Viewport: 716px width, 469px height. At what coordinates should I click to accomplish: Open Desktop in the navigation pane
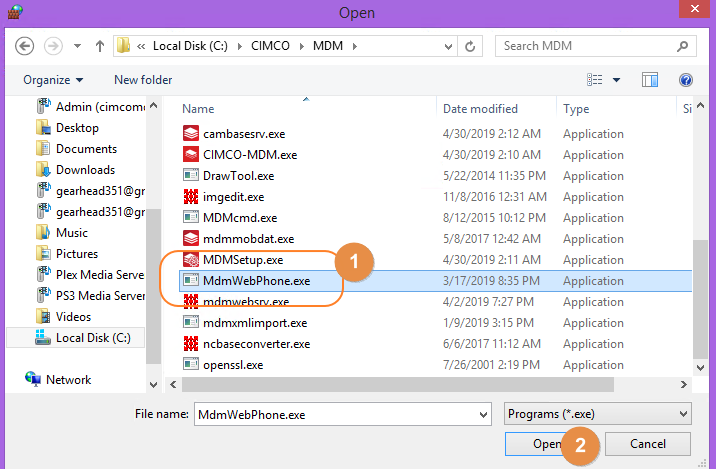pyautogui.click(x=67, y=128)
